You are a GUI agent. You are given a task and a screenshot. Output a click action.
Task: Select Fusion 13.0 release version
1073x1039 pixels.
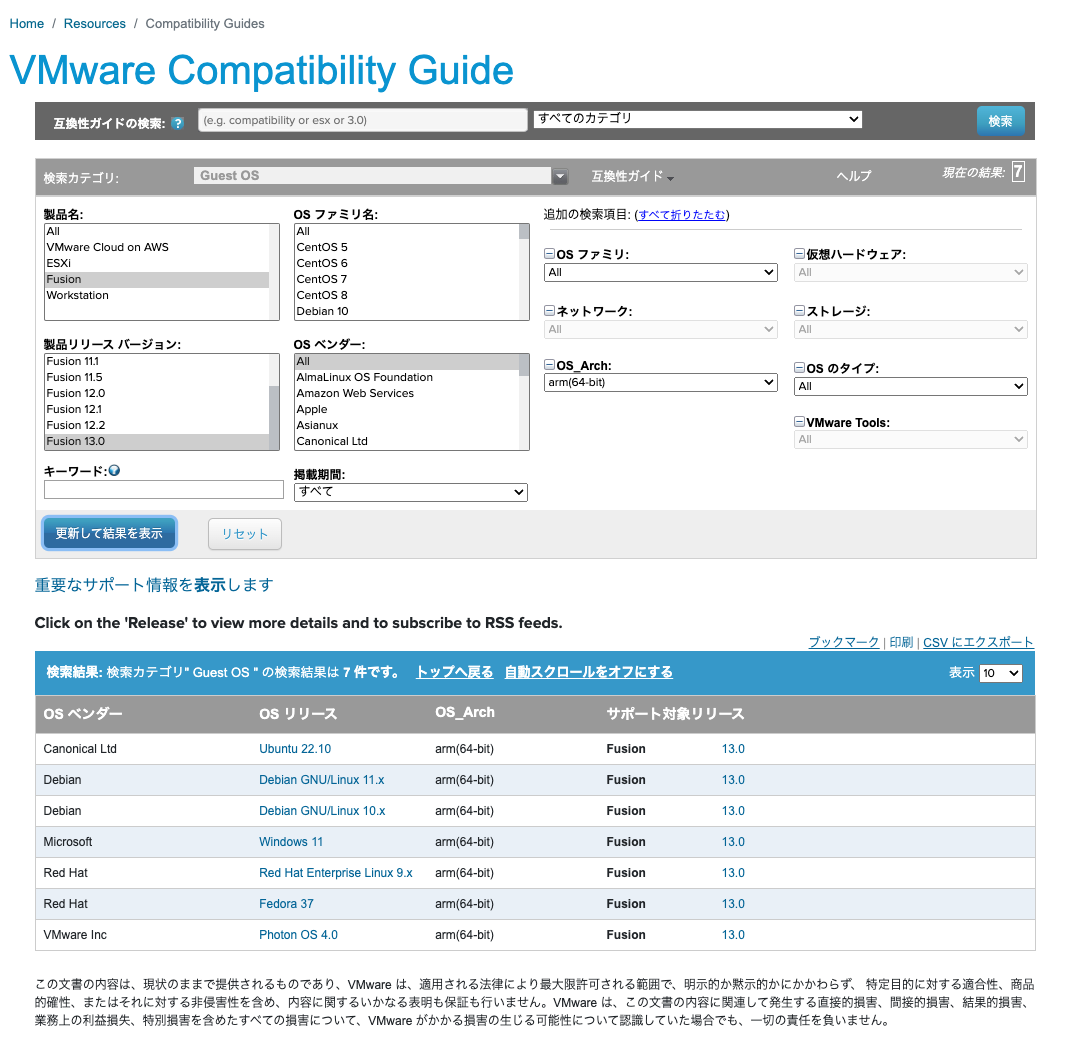pyautogui.click(x=157, y=441)
